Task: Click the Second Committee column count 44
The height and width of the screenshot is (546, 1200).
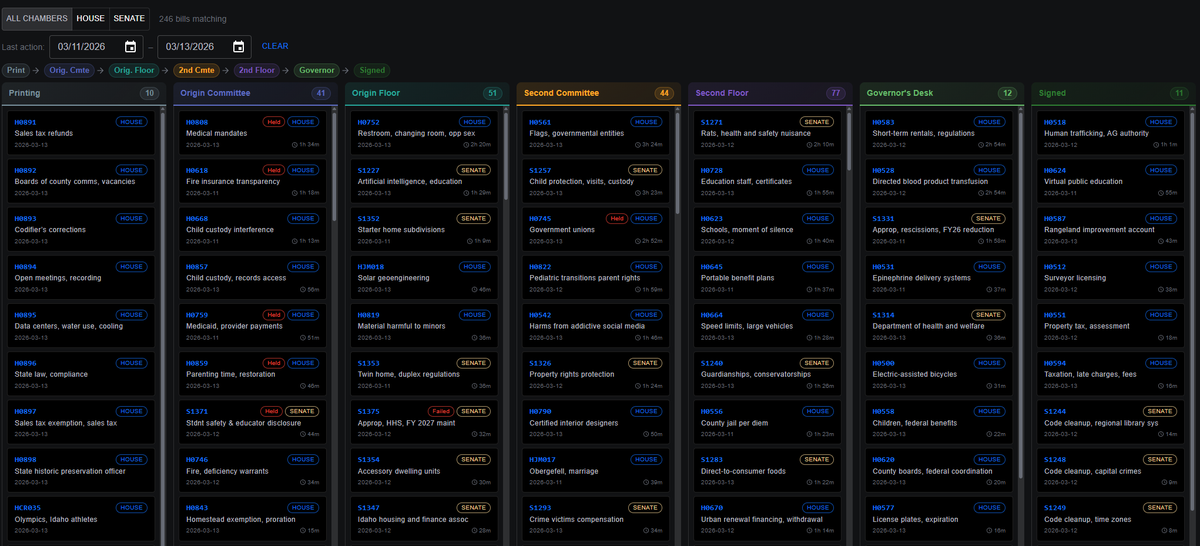Action: pos(664,93)
